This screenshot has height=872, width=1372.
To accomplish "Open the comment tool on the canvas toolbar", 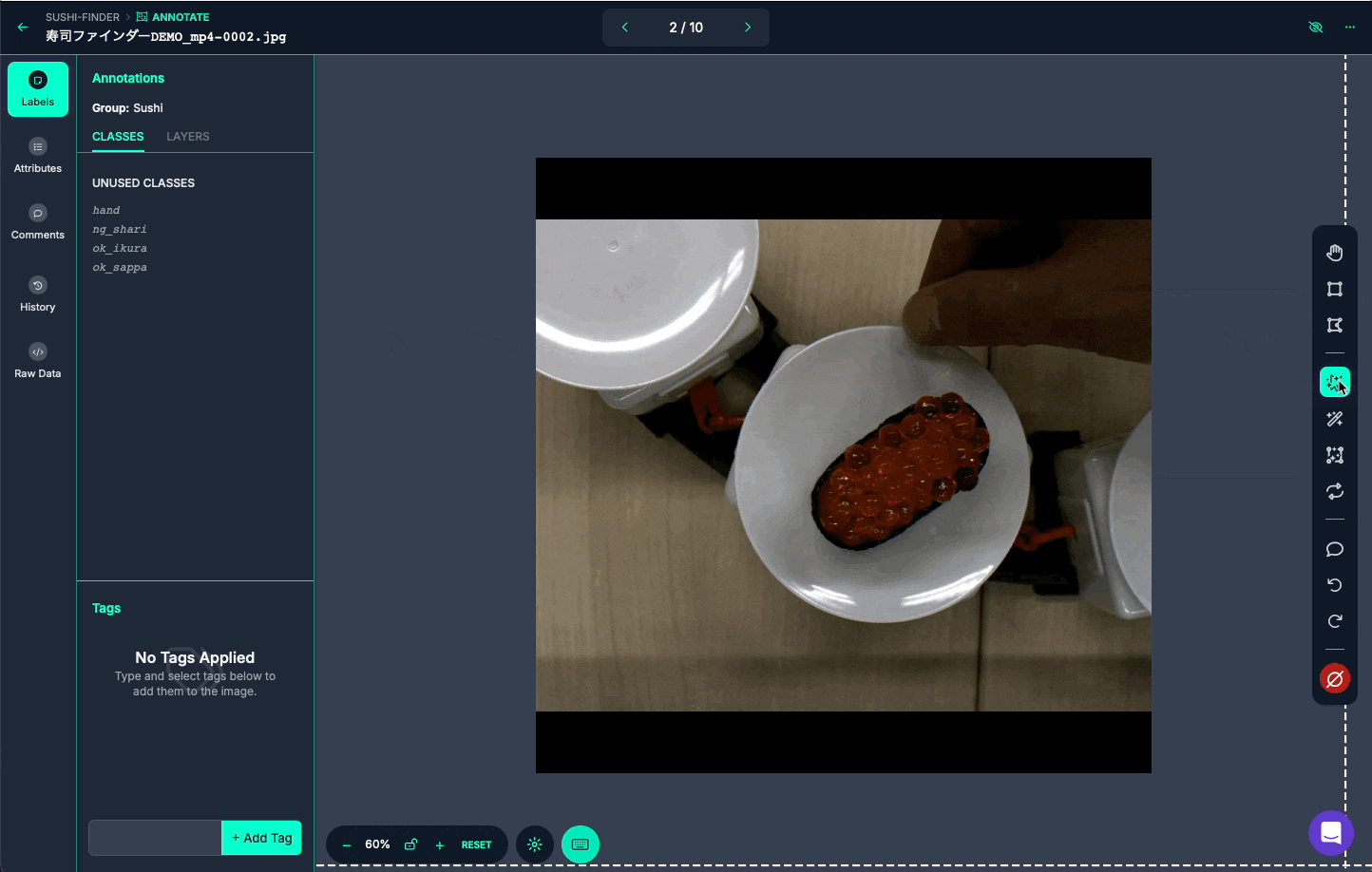I will 1334,549.
